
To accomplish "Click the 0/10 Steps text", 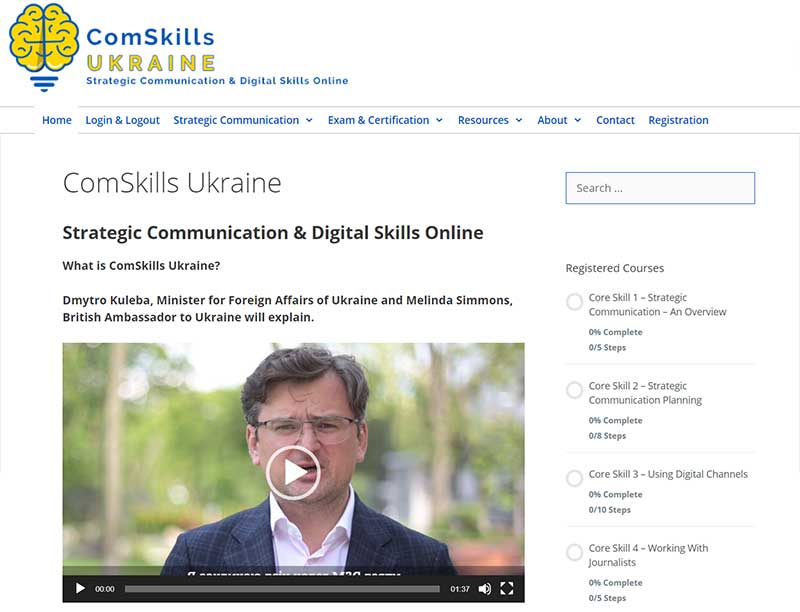I will click(x=610, y=510).
